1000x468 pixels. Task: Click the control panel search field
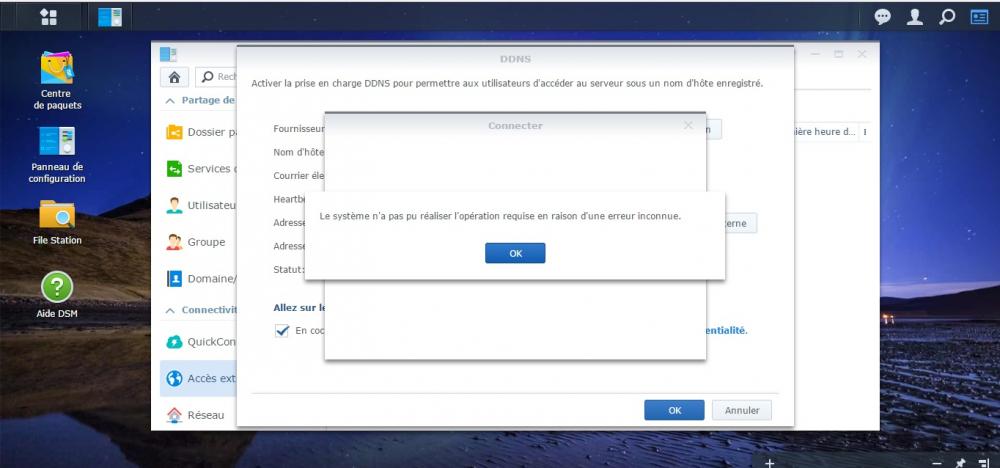pos(217,77)
